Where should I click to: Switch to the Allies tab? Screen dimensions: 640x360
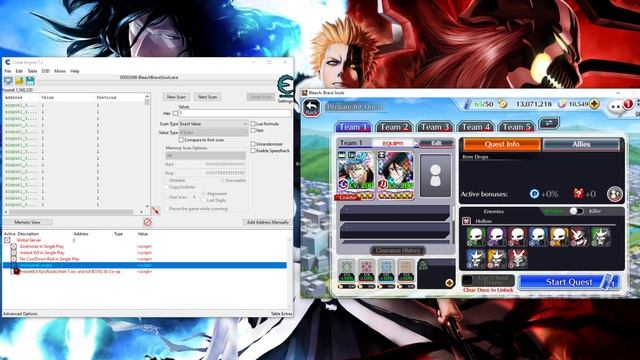click(x=581, y=144)
